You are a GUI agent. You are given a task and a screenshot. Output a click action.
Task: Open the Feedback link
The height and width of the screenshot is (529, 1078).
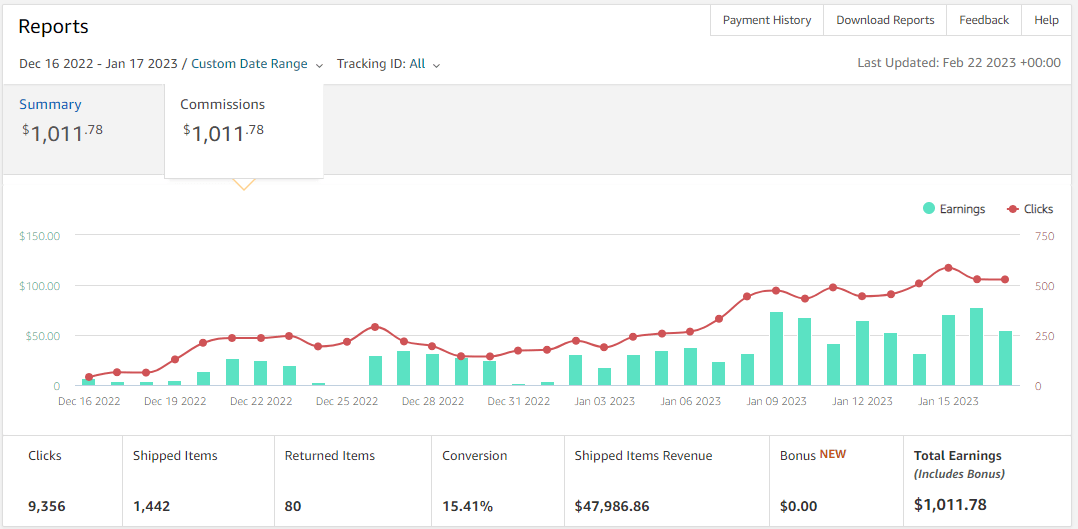coord(983,20)
